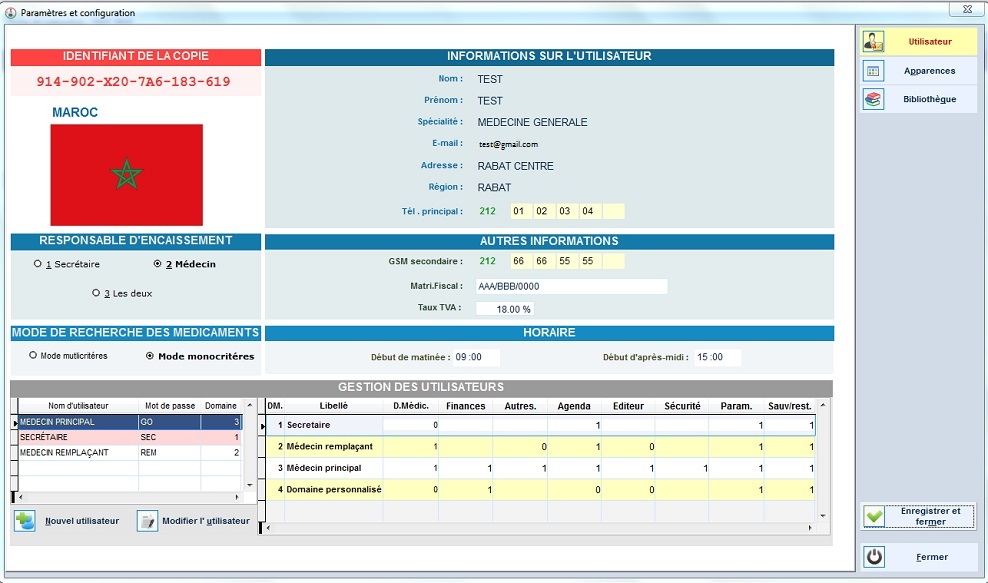Click the Nouvel utilisateur plus icon
Image resolution: width=988 pixels, height=583 pixels.
click(x=25, y=521)
